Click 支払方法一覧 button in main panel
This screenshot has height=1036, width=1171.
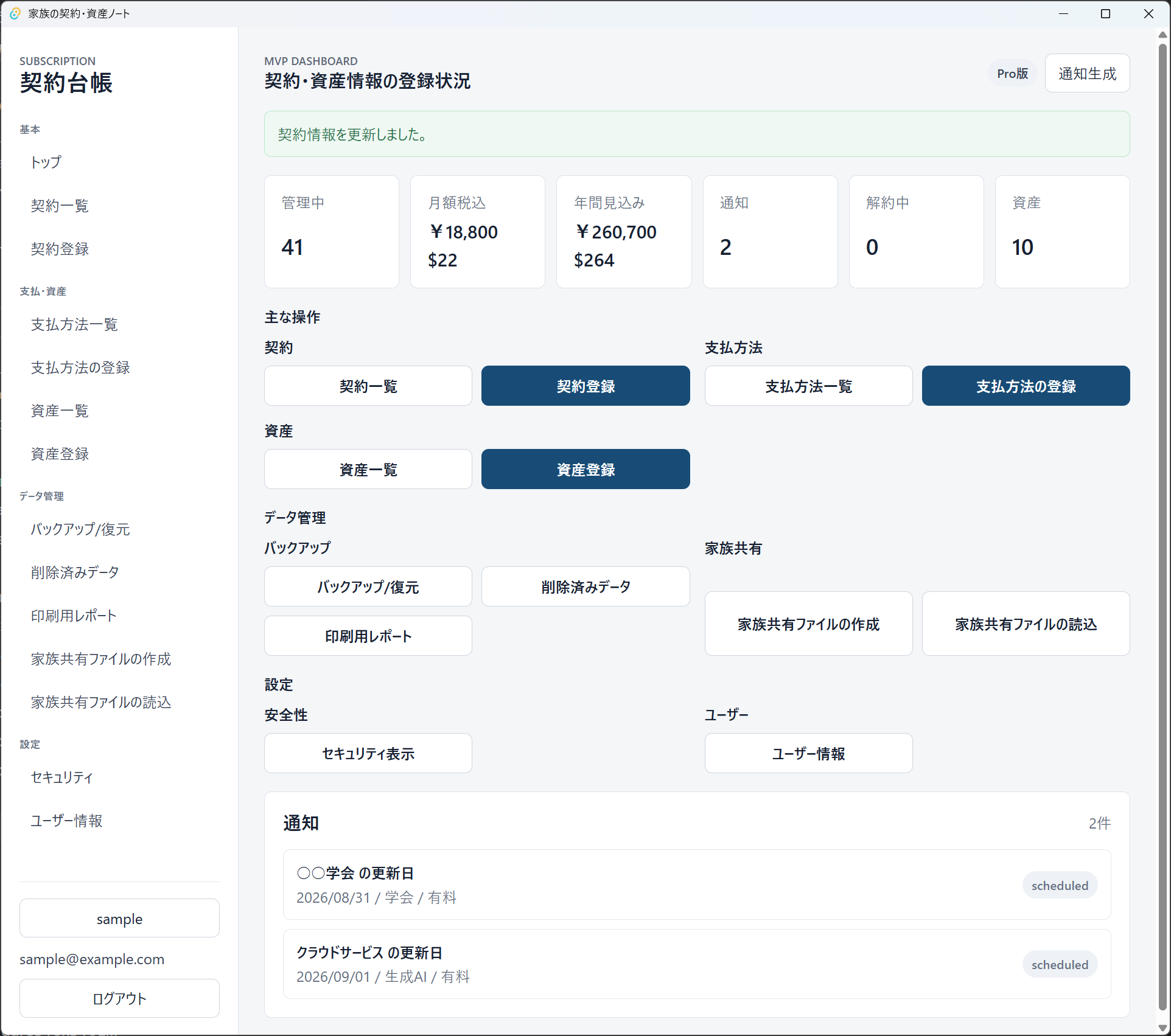pyautogui.click(x=808, y=386)
